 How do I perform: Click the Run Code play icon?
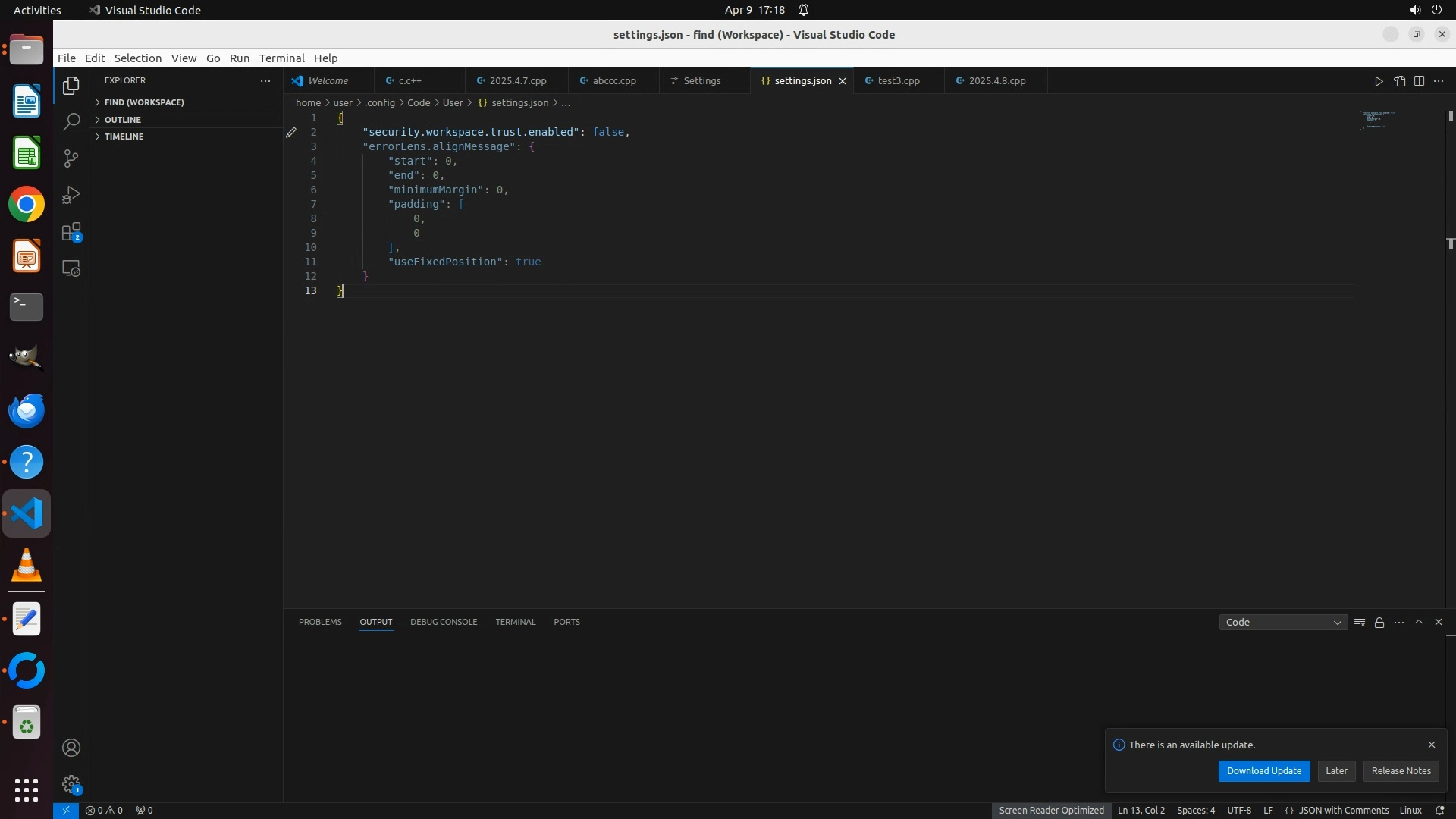[x=1379, y=81]
